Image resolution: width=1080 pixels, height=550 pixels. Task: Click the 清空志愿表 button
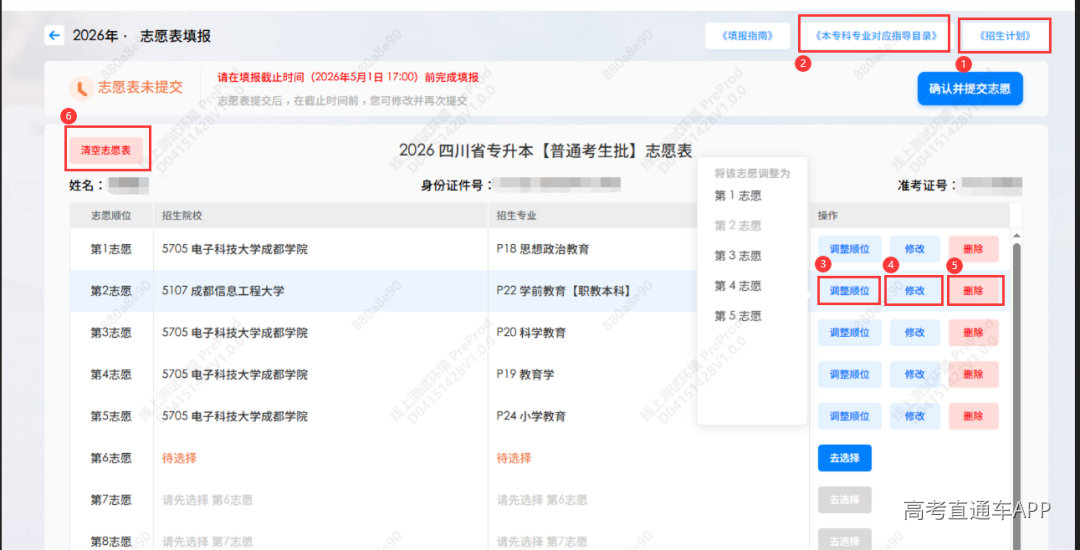click(x=106, y=150)
